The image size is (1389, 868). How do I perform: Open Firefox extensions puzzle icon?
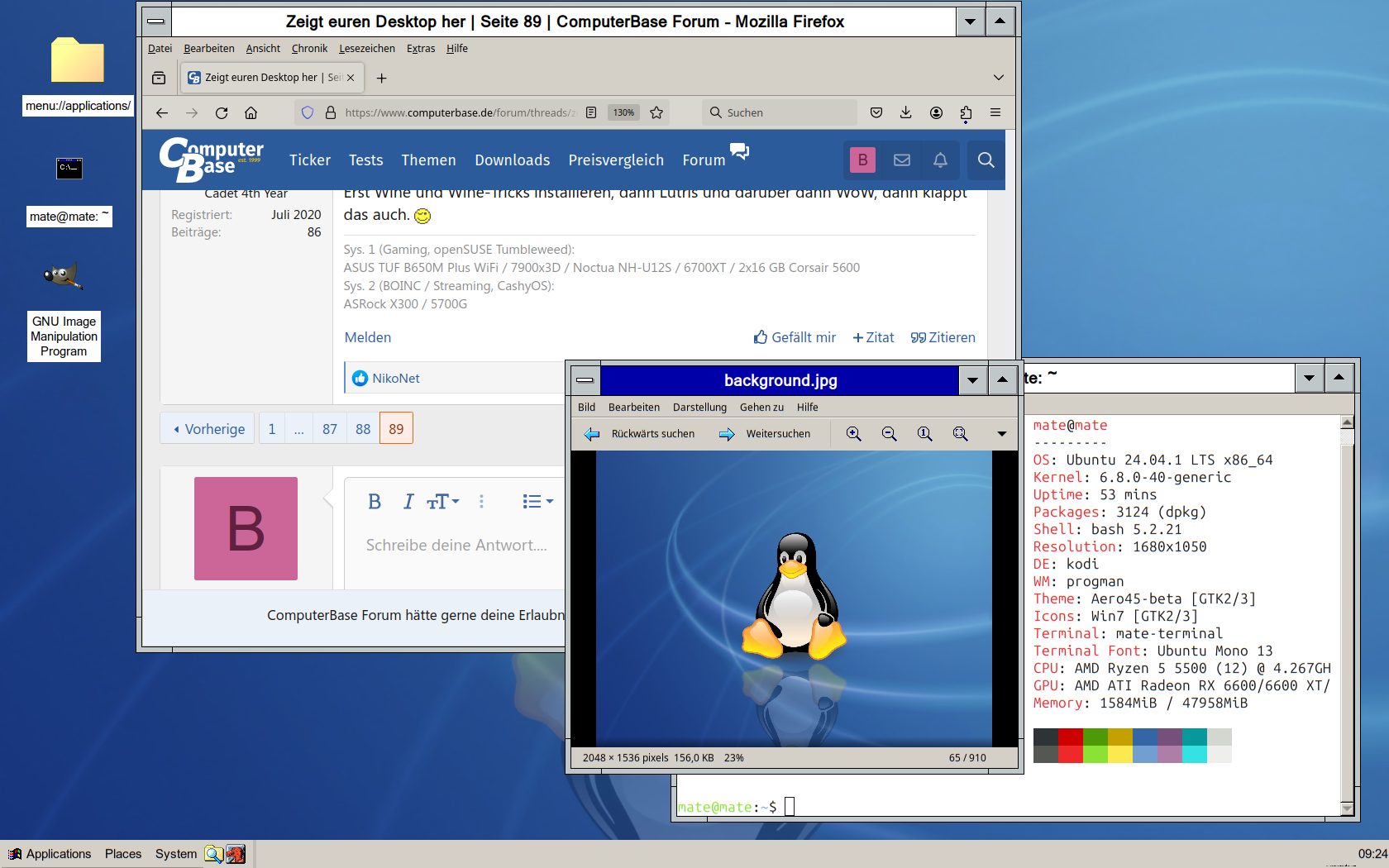click(x=966, y=112)
